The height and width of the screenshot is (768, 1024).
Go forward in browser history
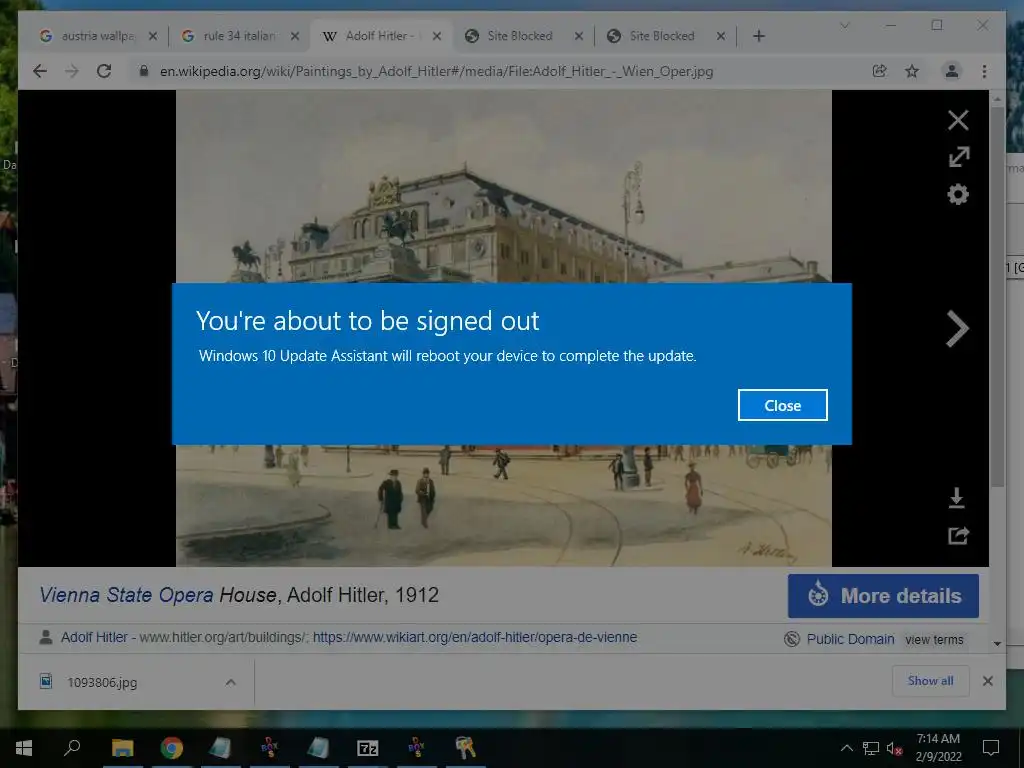72,71
